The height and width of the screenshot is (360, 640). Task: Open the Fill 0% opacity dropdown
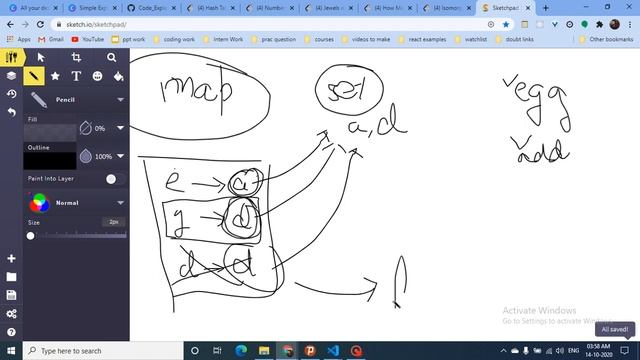pos(120,128)
